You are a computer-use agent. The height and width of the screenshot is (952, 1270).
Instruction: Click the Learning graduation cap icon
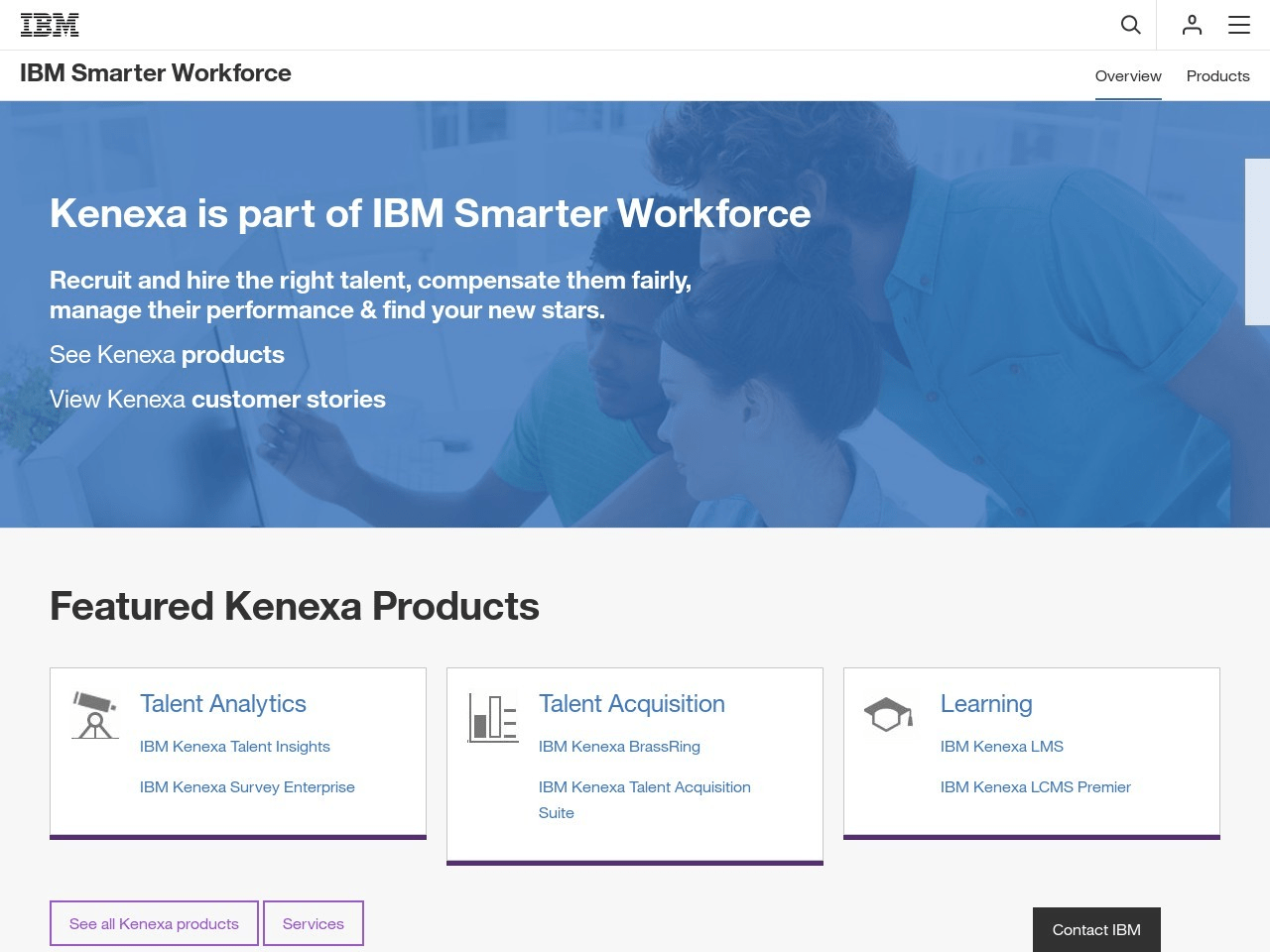[x=888, y=713]
